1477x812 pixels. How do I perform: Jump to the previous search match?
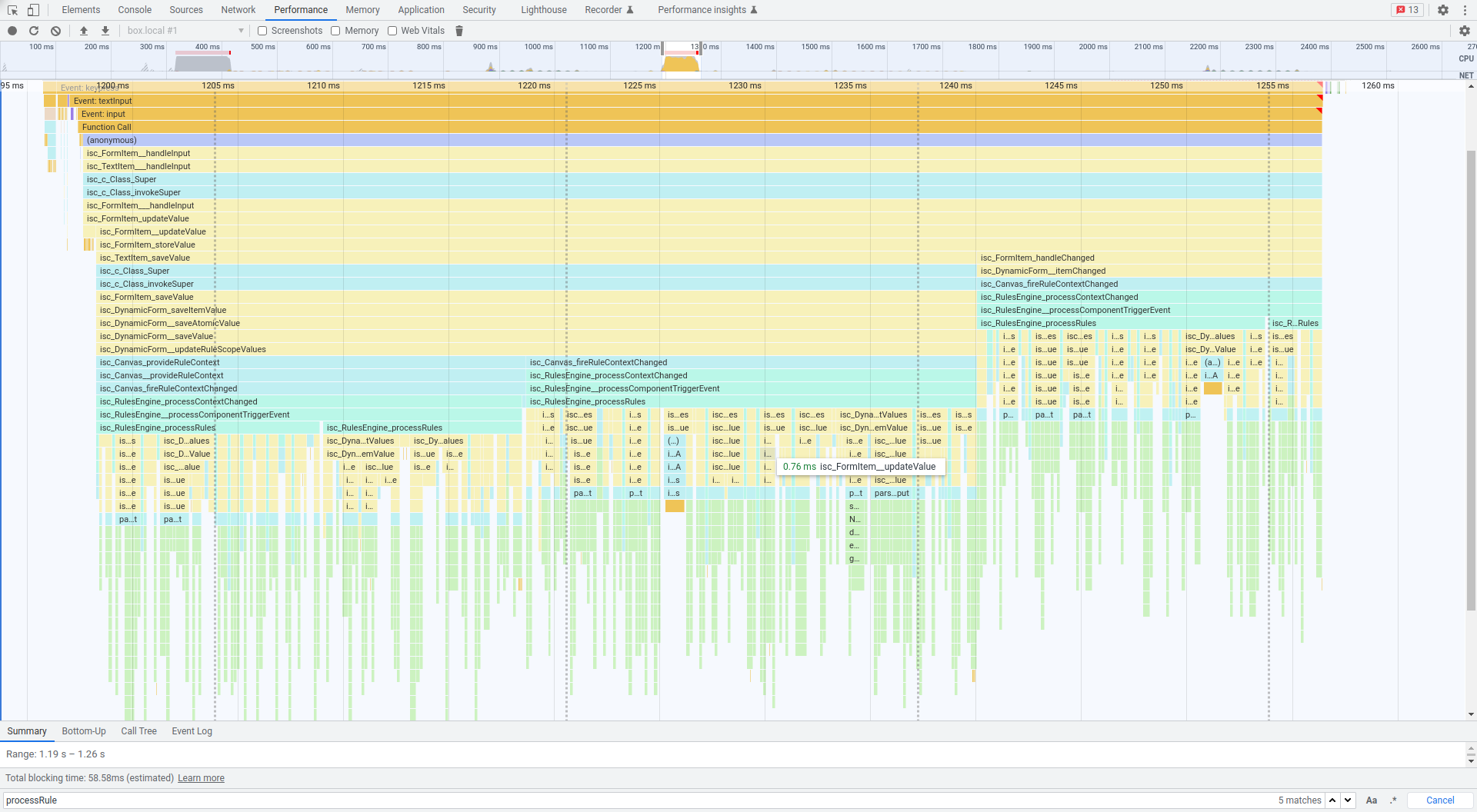click(x=1332, y=800)
